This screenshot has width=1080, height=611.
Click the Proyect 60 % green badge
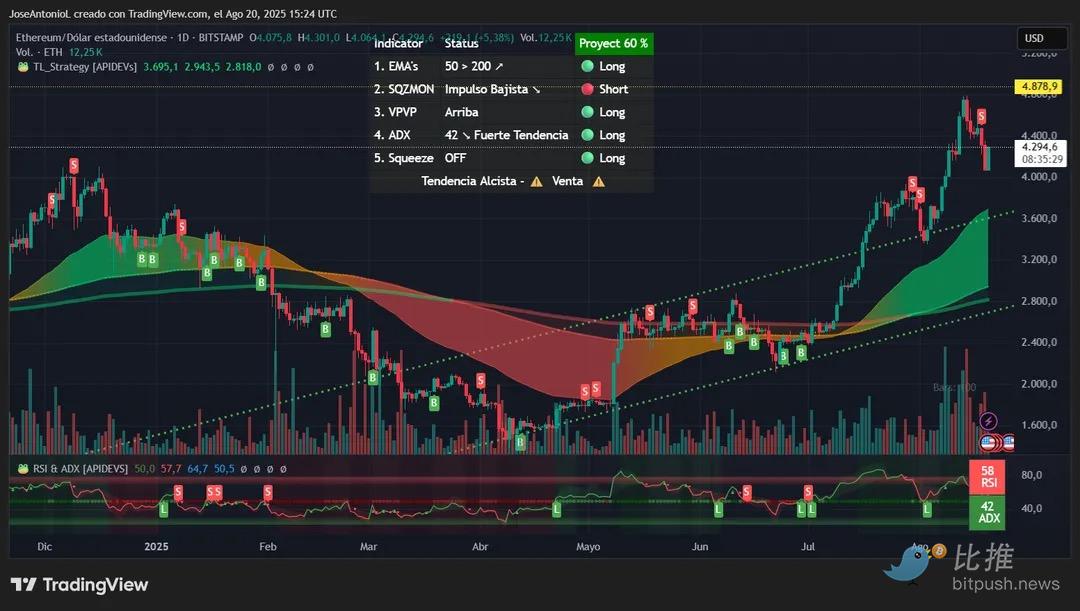(x=613, y=44)
